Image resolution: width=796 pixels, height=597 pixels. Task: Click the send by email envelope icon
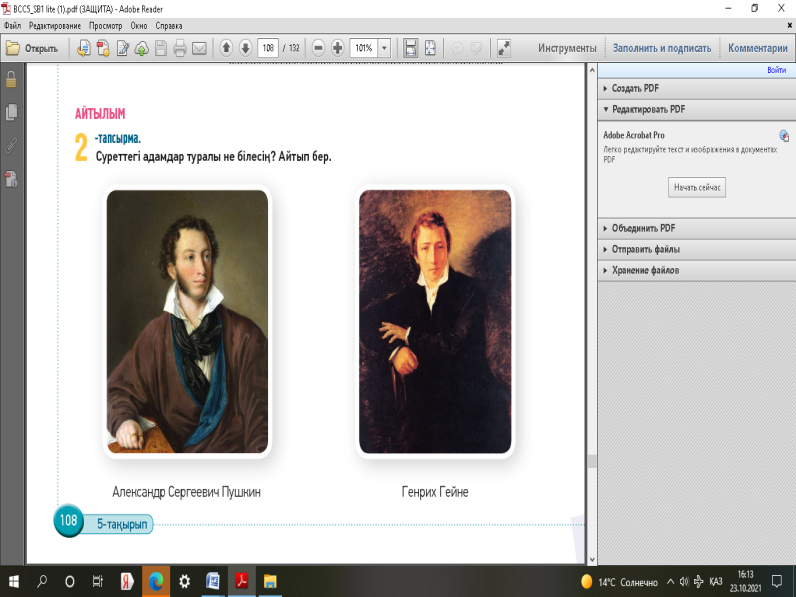coord(199,47)
